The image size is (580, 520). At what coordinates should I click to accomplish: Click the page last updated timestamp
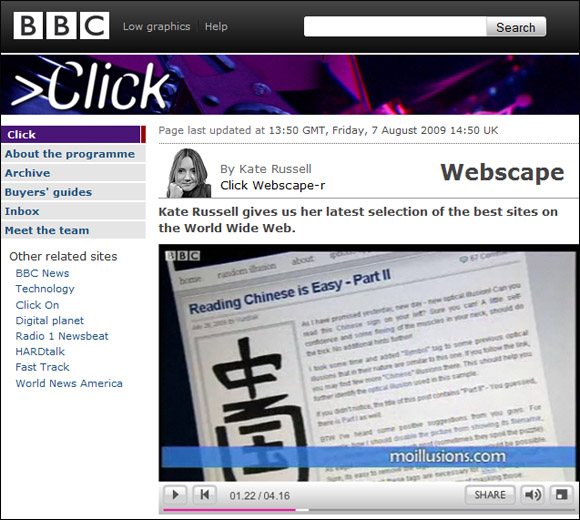point(328,131)
